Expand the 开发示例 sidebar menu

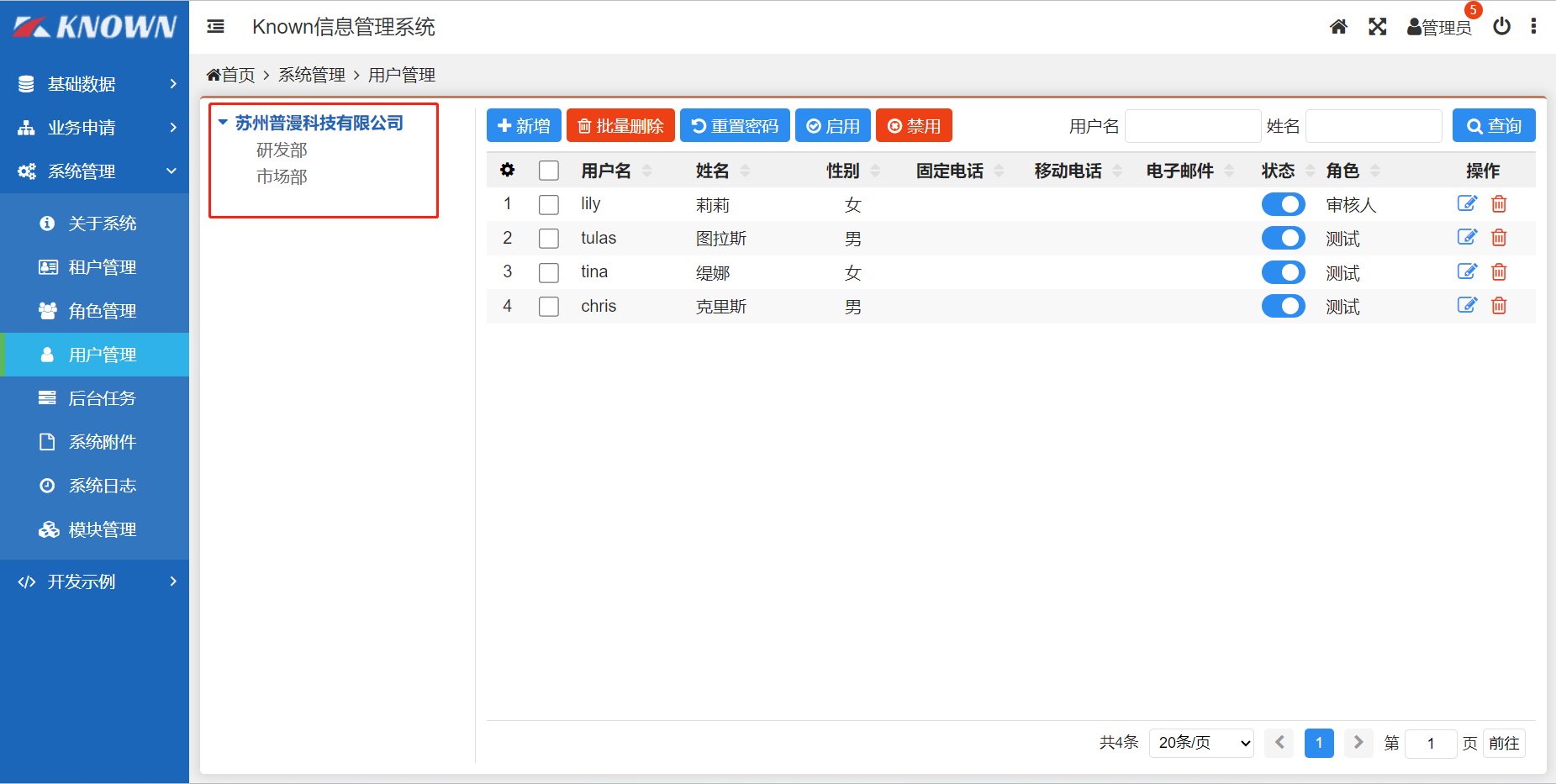click(94, 581)
